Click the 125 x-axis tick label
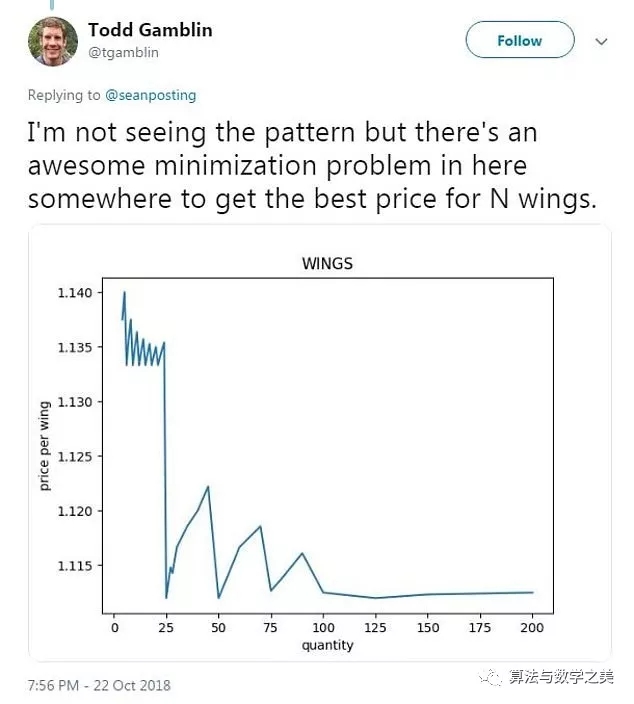This screenshot has width=634, height=704. (375, 627)
